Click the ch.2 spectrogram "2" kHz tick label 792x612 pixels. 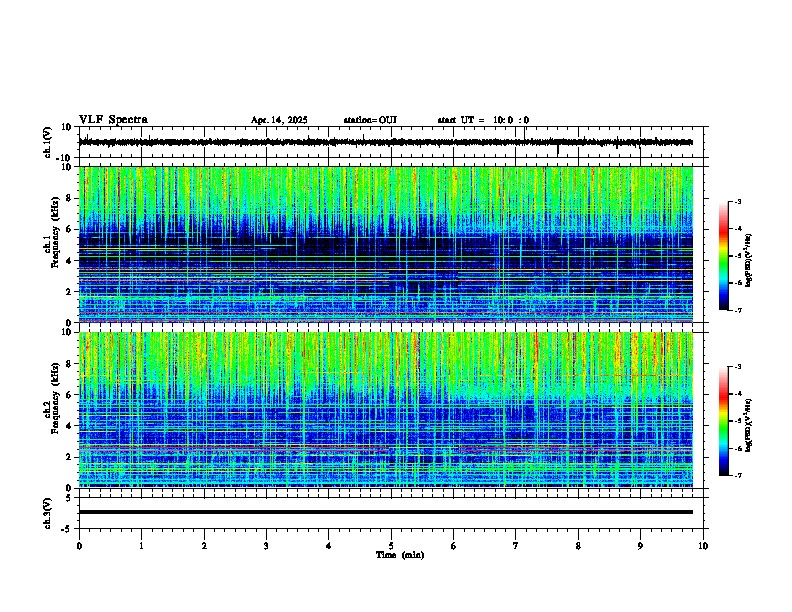pyautogui.click(x=69, y=457)
